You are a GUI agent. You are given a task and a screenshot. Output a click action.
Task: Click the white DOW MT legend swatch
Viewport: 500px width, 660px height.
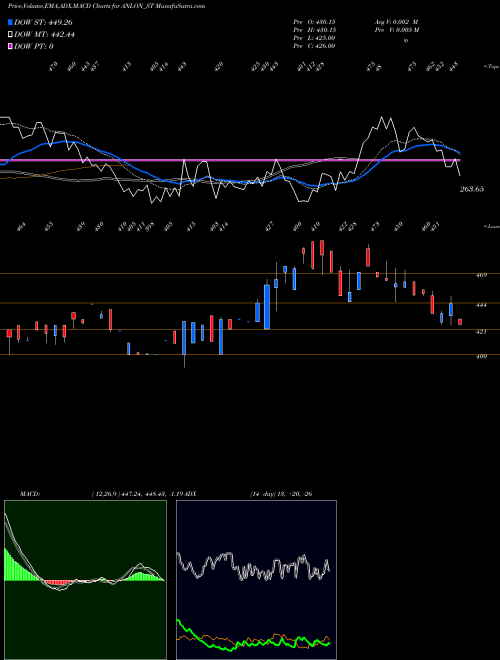[x=11, y=35]
